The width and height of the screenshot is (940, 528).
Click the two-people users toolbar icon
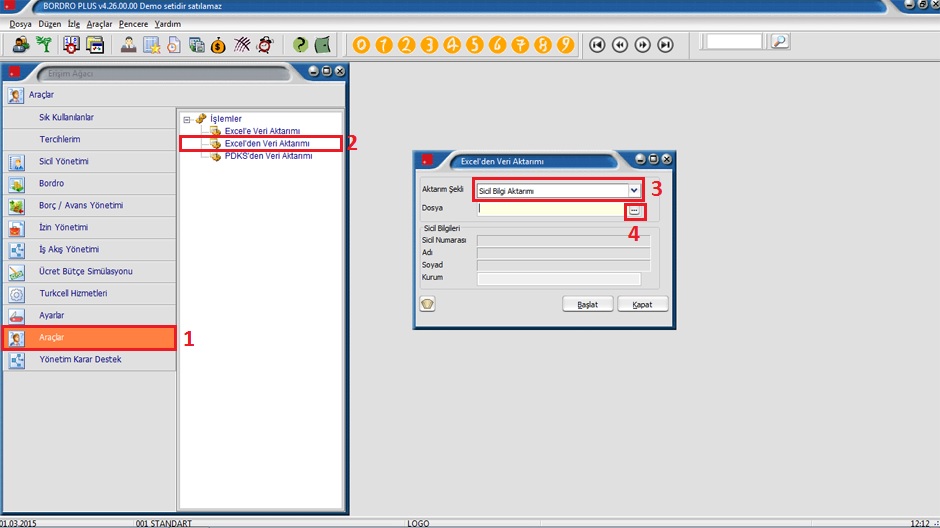coord(21,45)
